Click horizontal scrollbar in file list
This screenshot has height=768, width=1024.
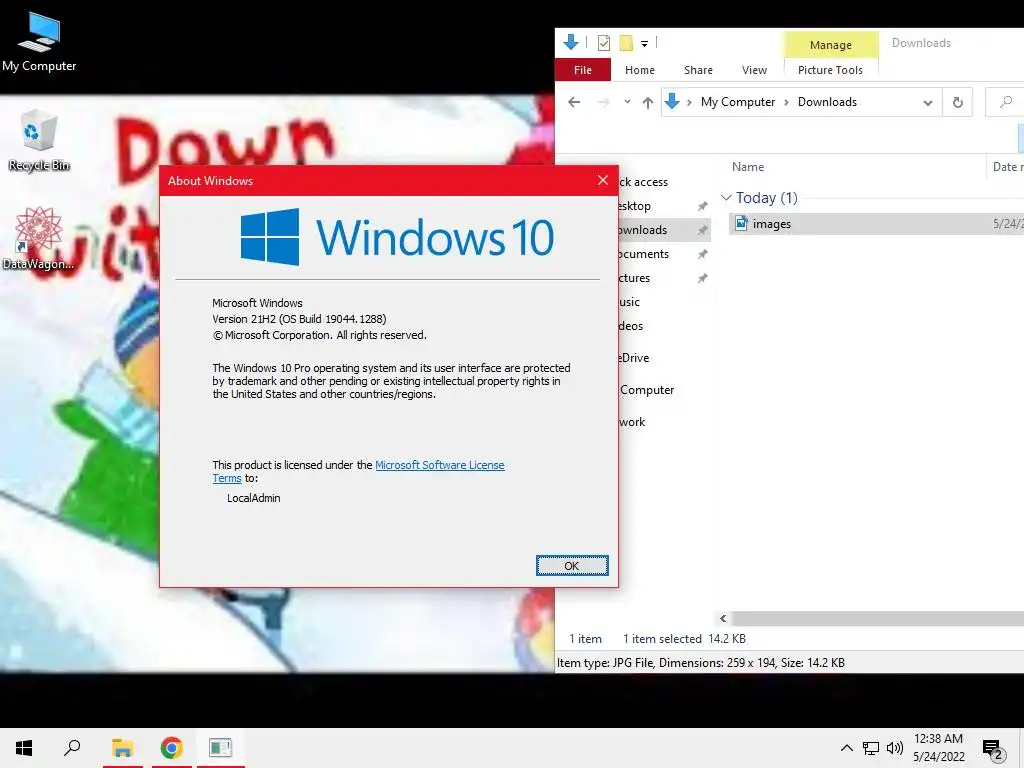point(878,618)
